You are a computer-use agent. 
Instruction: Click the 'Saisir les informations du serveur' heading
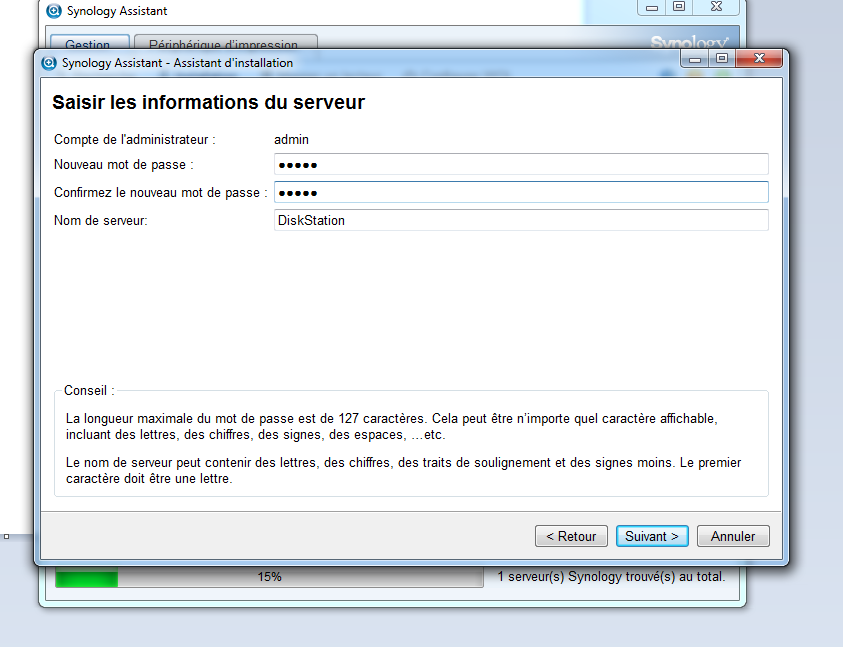point(209,102)
